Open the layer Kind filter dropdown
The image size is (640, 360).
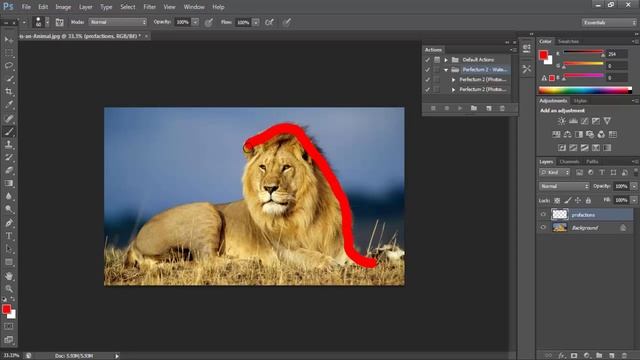tap(555, 173)
